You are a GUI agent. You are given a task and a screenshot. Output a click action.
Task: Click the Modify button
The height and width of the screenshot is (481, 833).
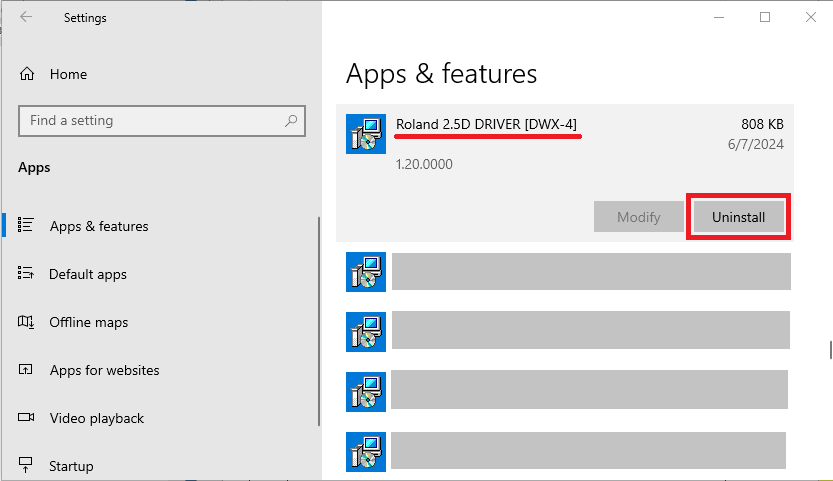639,217
